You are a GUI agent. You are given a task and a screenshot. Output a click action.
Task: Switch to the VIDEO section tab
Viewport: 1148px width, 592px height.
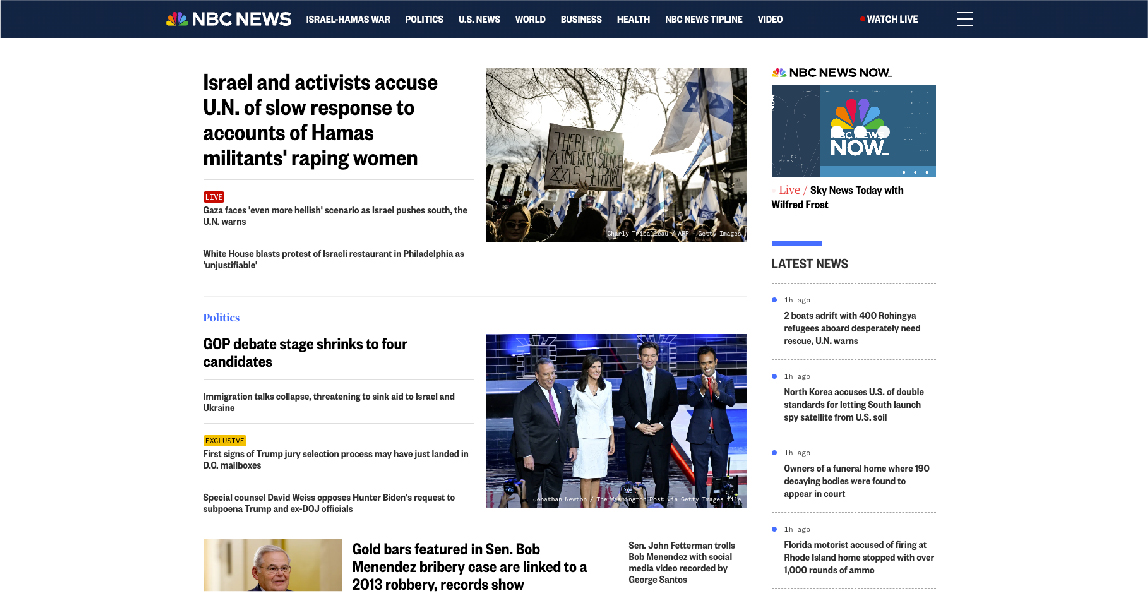point(770,19)
